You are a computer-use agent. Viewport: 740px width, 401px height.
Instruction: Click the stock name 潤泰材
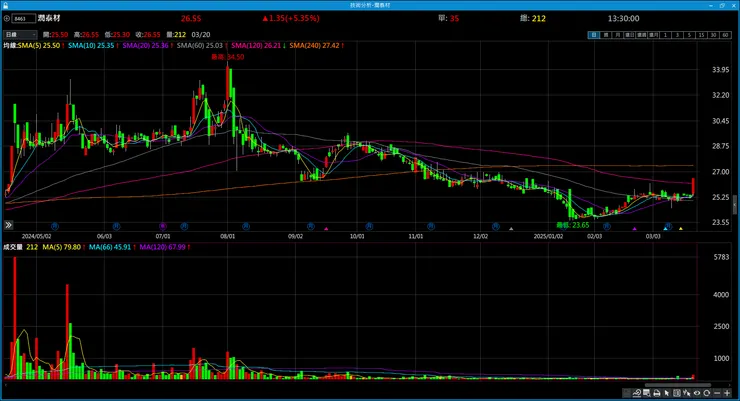point(49,18)
